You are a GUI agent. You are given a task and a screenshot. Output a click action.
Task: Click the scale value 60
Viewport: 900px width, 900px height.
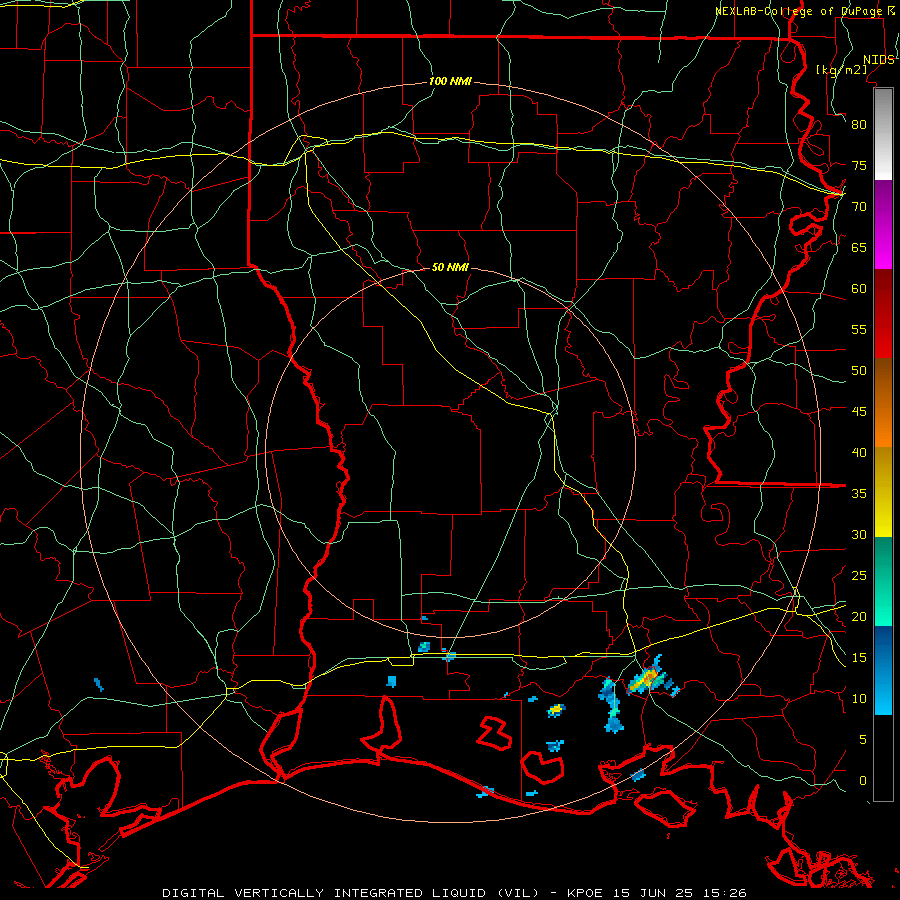[x=859, y=289]
